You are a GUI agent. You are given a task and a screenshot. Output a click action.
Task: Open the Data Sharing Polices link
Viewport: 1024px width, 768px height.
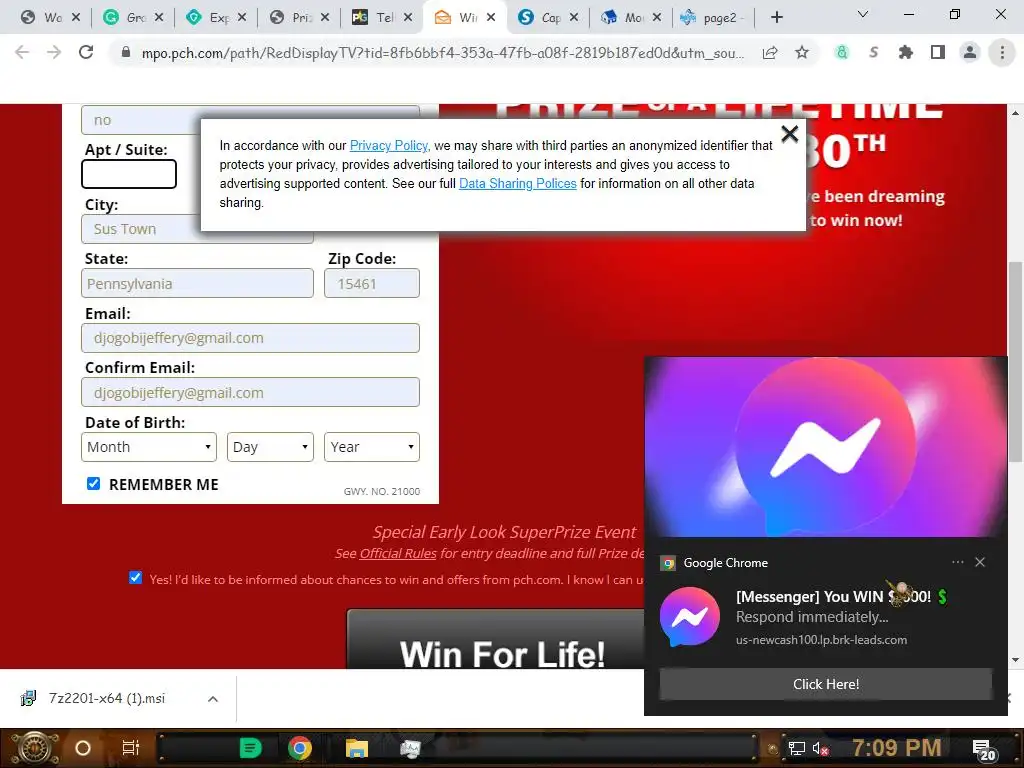point(517,184)
